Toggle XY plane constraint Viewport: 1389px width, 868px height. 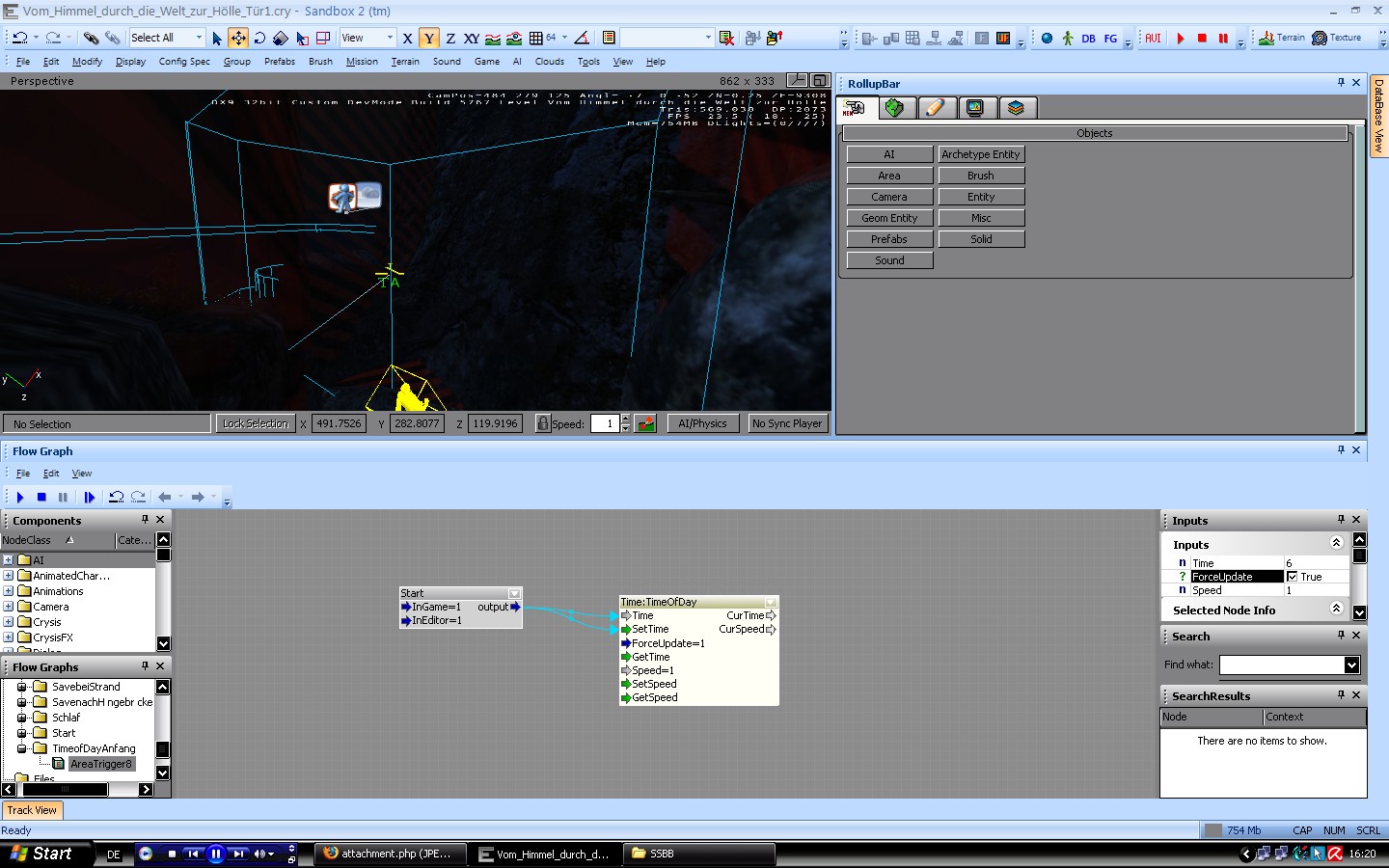coord(472,38)
